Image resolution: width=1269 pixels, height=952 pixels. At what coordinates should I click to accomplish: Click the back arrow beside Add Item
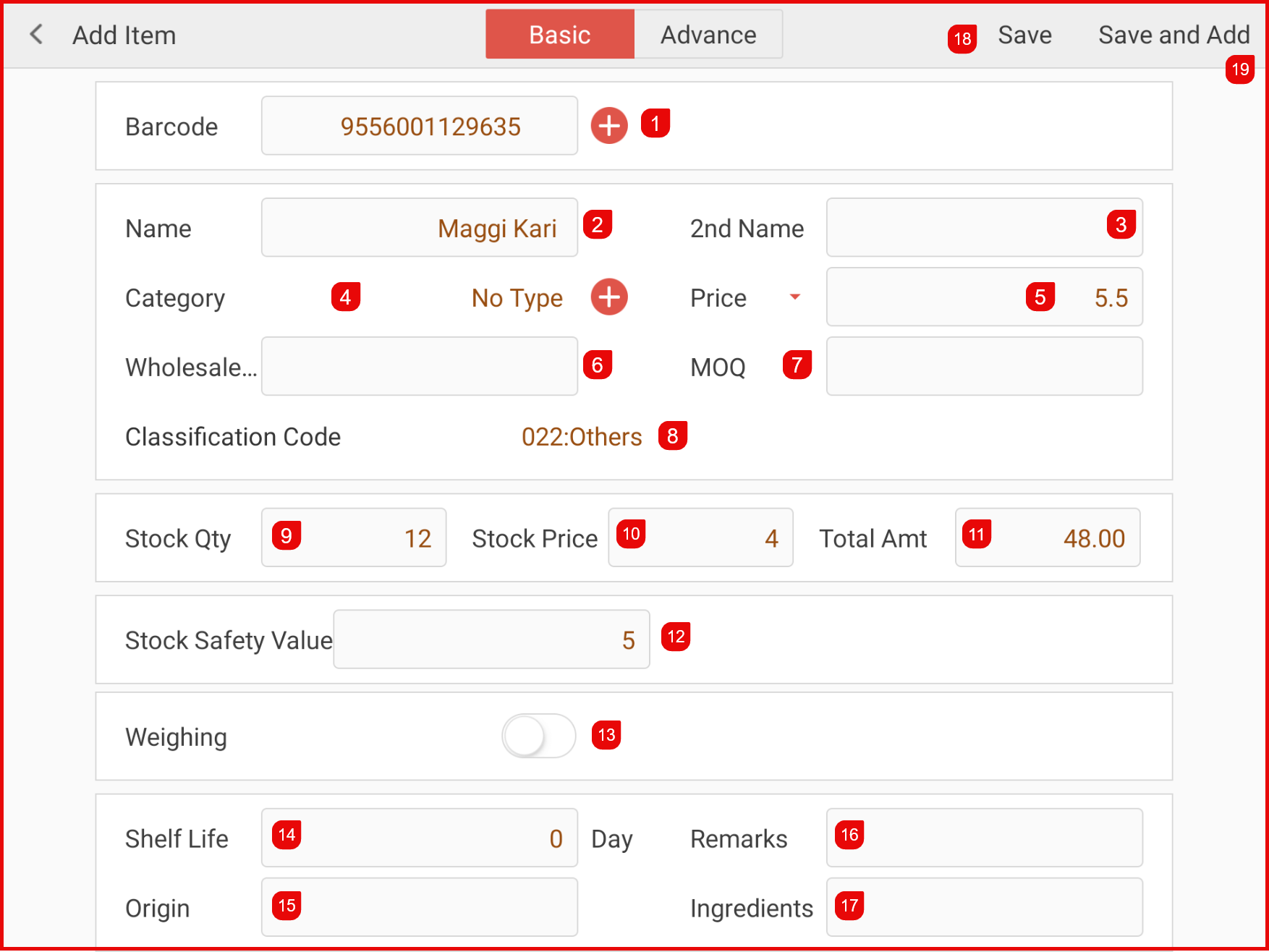click(x=36, y=34)
